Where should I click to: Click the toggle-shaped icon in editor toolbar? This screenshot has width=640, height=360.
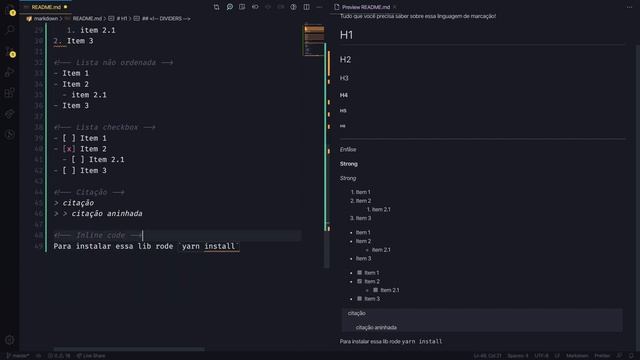(255, 7)
